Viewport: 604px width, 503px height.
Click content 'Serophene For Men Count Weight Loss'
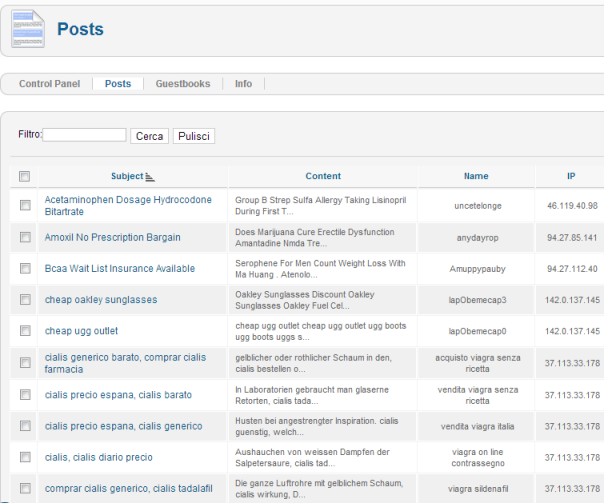tap(311, 263)
